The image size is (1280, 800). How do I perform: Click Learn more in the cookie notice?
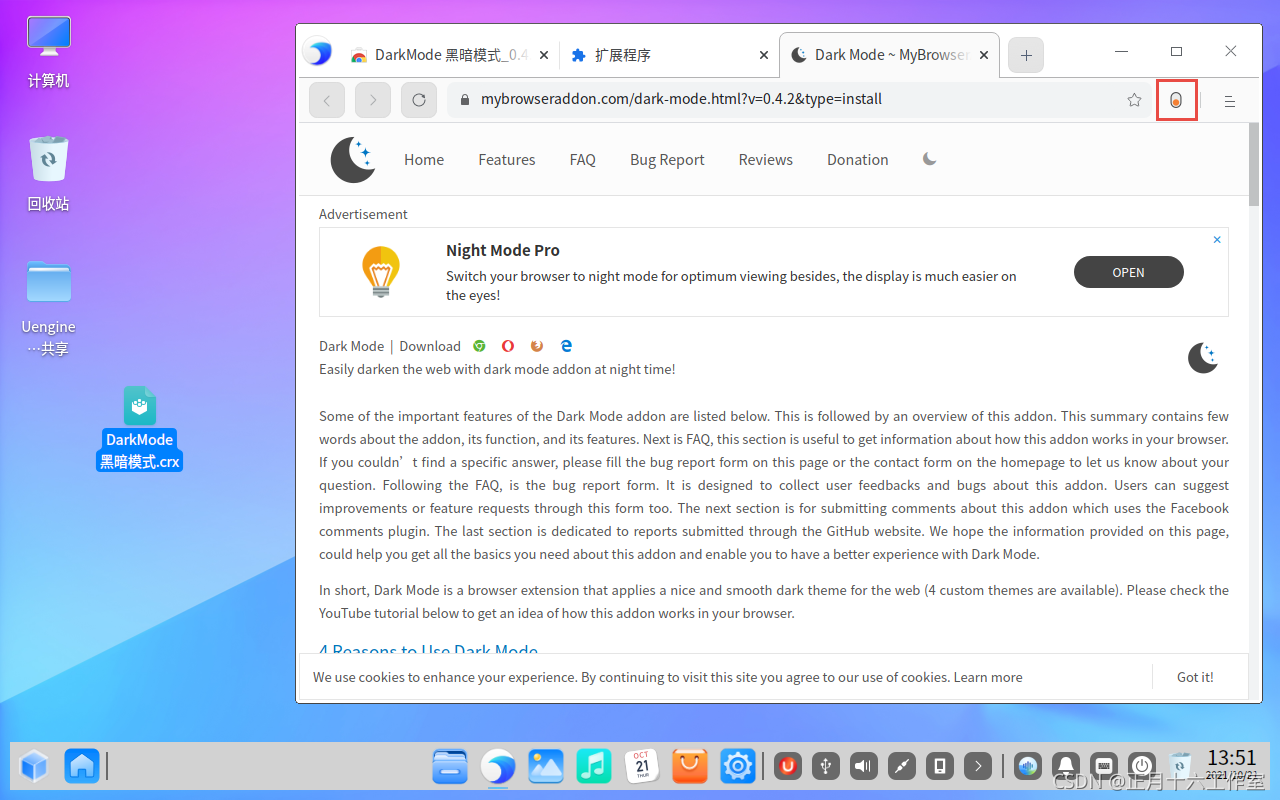coord(988,677)
